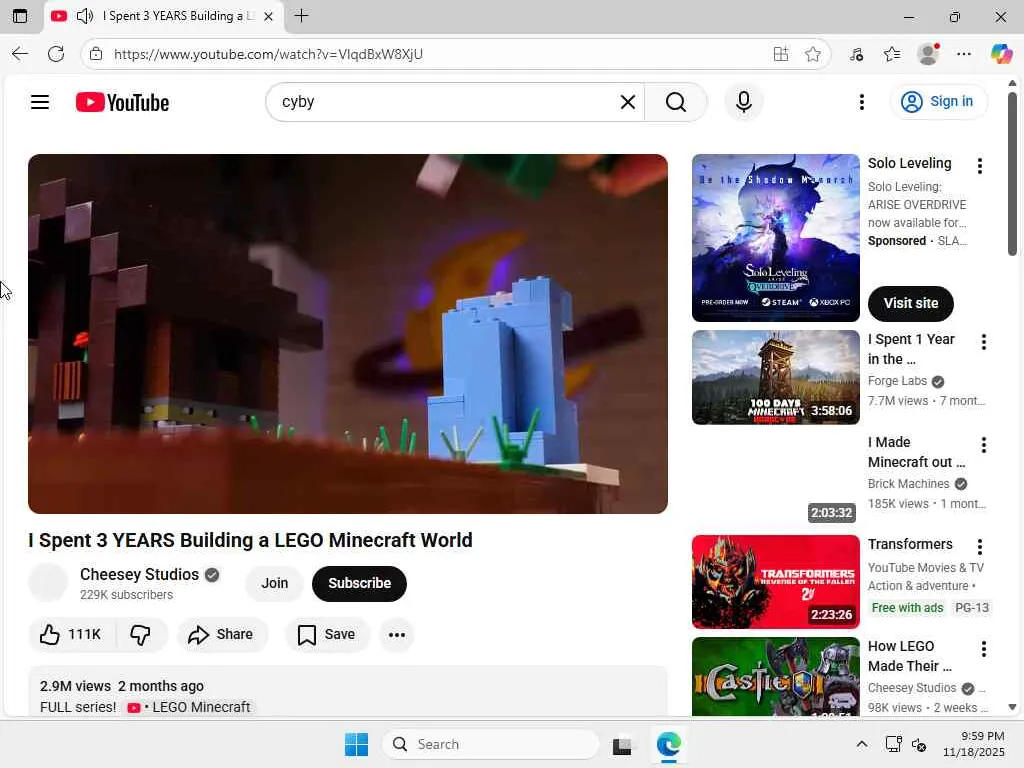Screen dimensions: 1024x768
Task: Click the main video player
Action: coord(347,334)
